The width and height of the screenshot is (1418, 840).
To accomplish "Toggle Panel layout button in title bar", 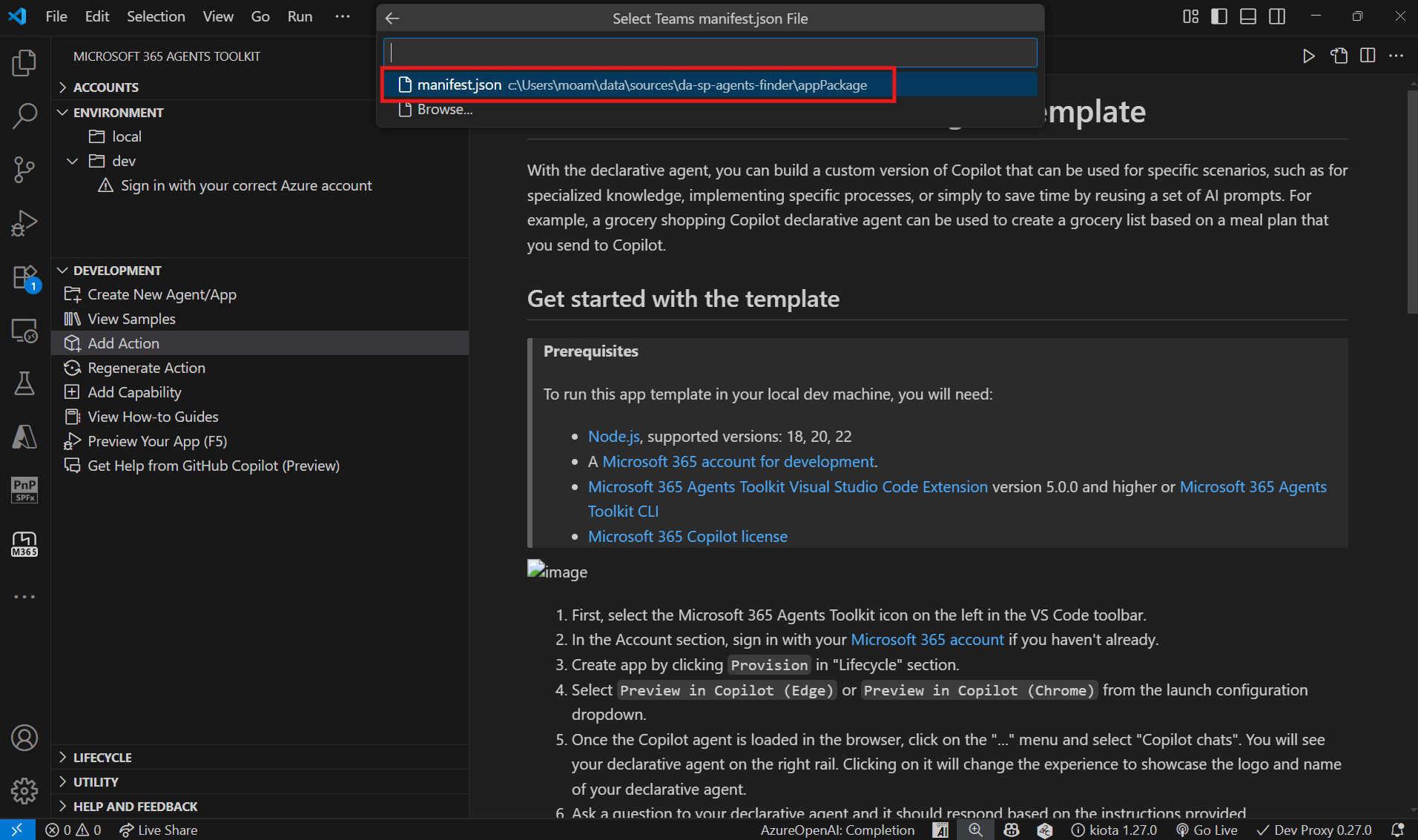I will click(1248, 16).
